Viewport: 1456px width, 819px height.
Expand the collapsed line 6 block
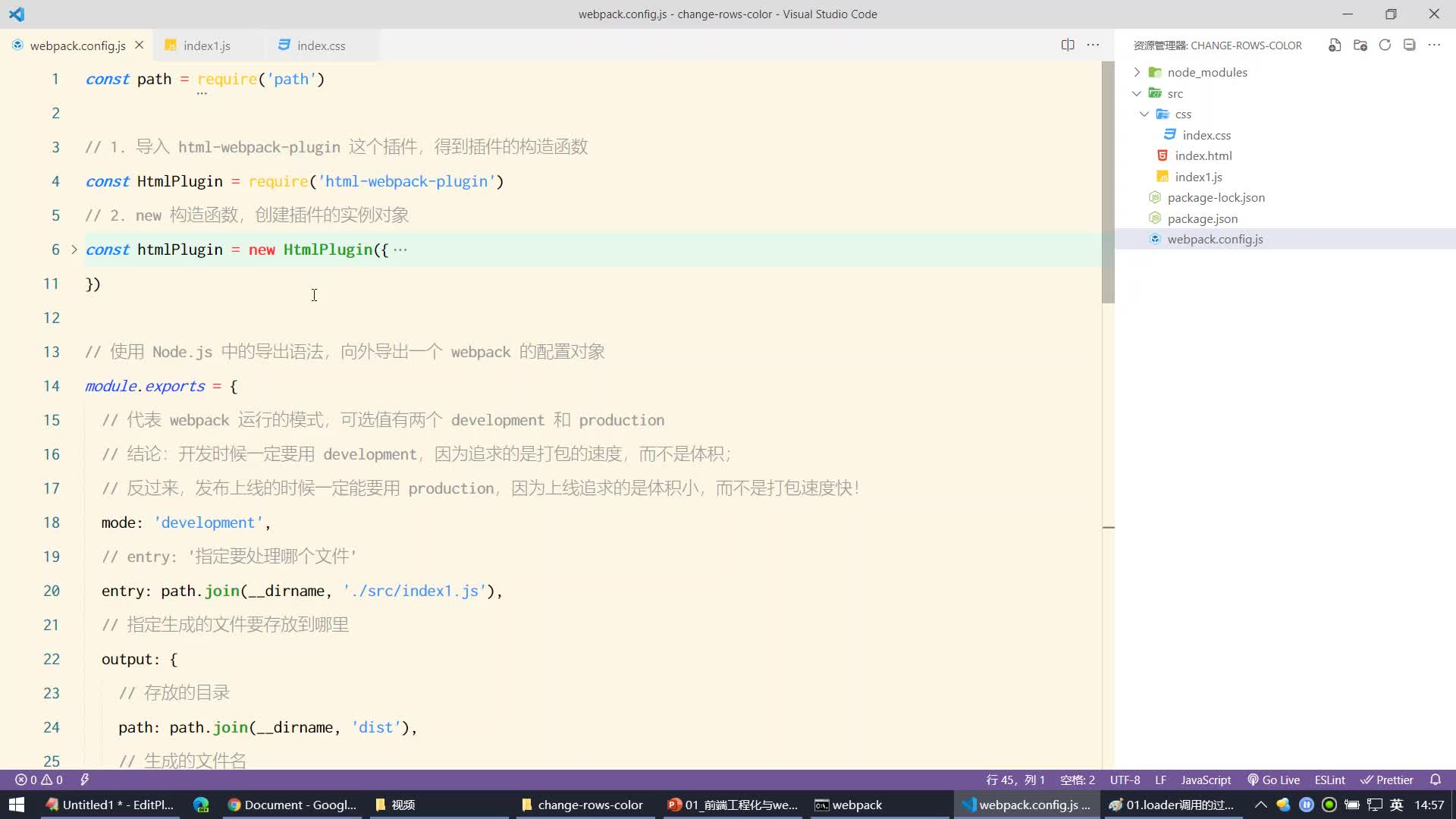tap(74, 249)
